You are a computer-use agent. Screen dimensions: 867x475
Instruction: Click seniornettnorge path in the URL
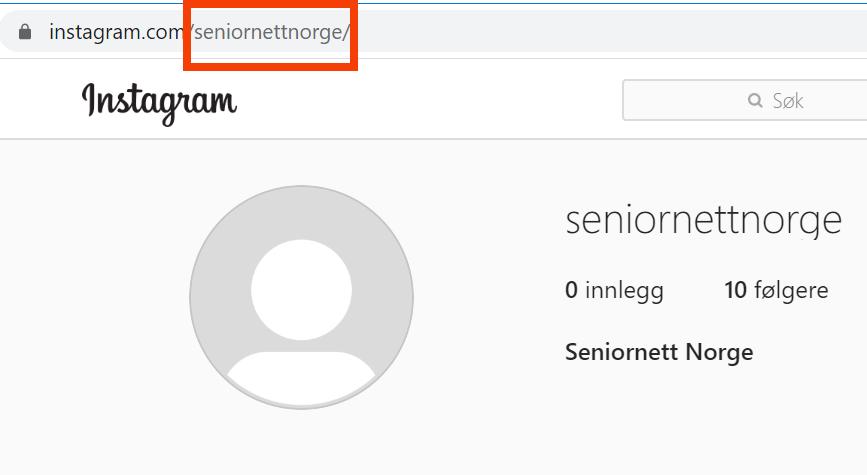click(268, 32)
